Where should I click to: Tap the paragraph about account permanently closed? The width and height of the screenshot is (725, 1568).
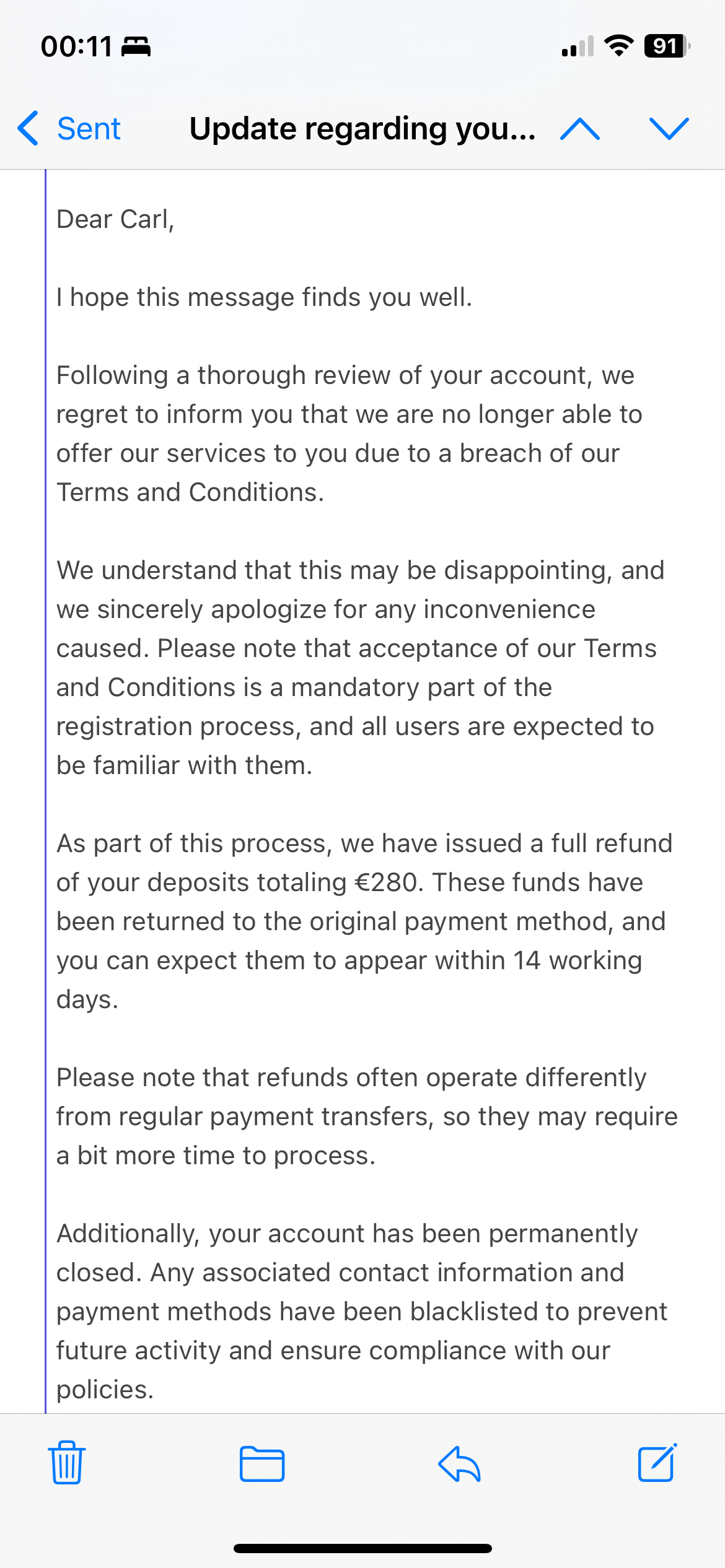(362, 1312)
